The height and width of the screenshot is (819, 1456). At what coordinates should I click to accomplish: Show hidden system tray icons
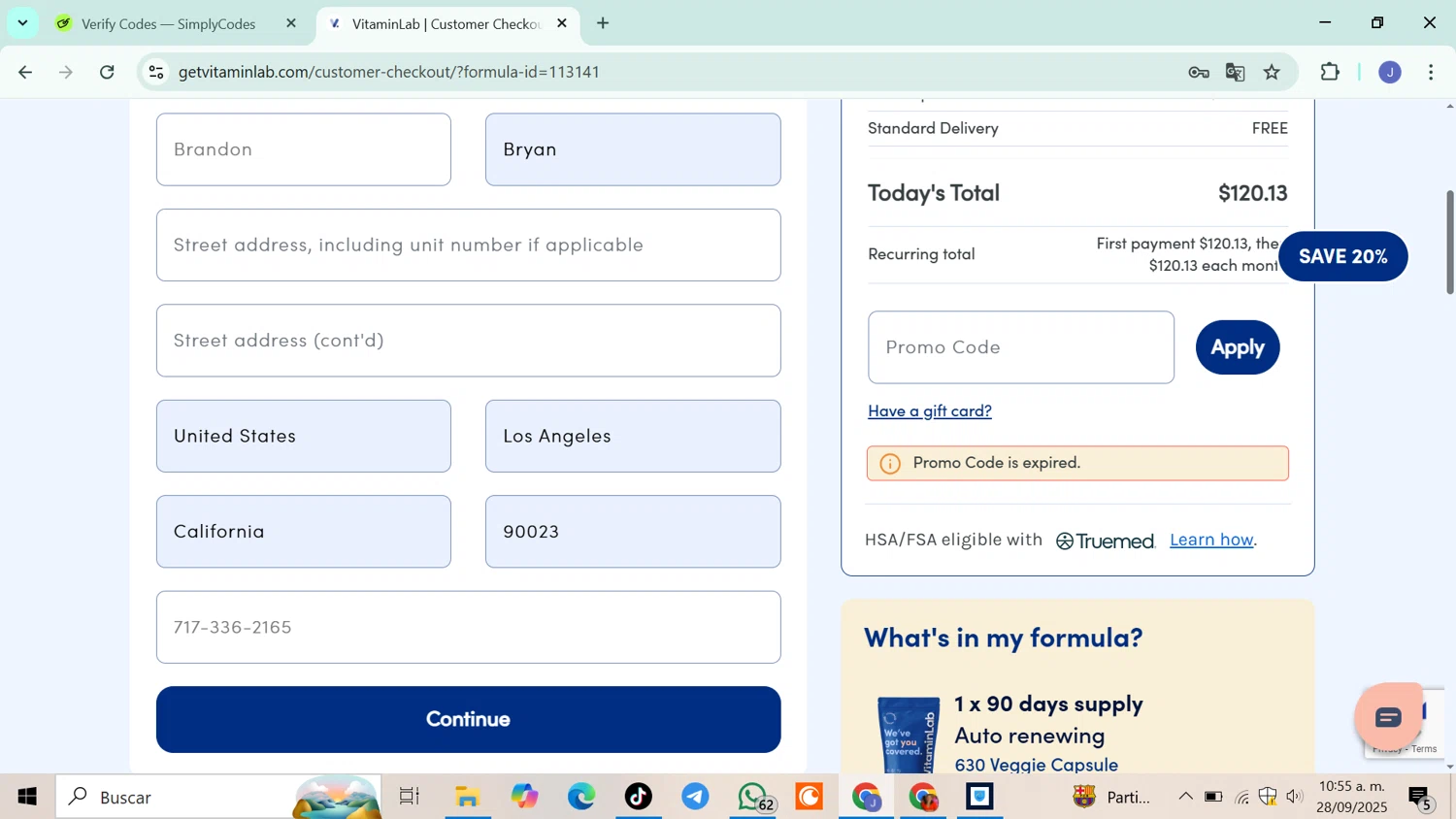pyautogui.click(x=1185, y=797)
